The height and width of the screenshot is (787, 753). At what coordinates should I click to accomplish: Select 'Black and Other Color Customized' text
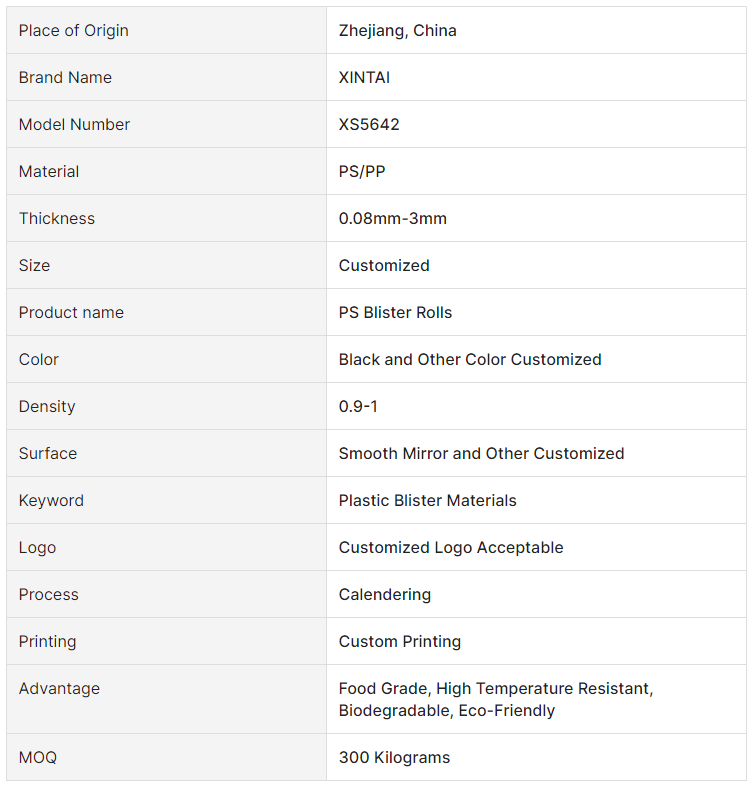coord(470,359)
